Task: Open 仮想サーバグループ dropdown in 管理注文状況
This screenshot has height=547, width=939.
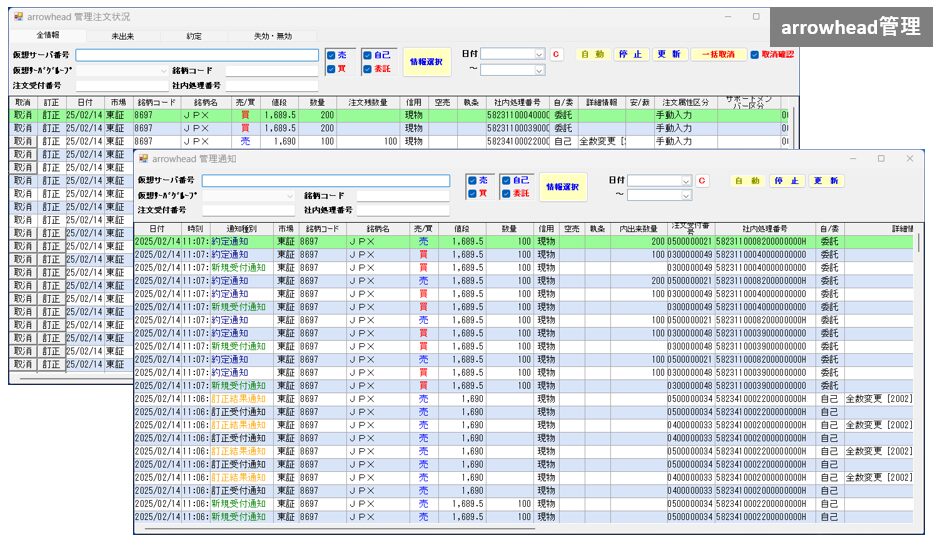Action: [163, 71]
